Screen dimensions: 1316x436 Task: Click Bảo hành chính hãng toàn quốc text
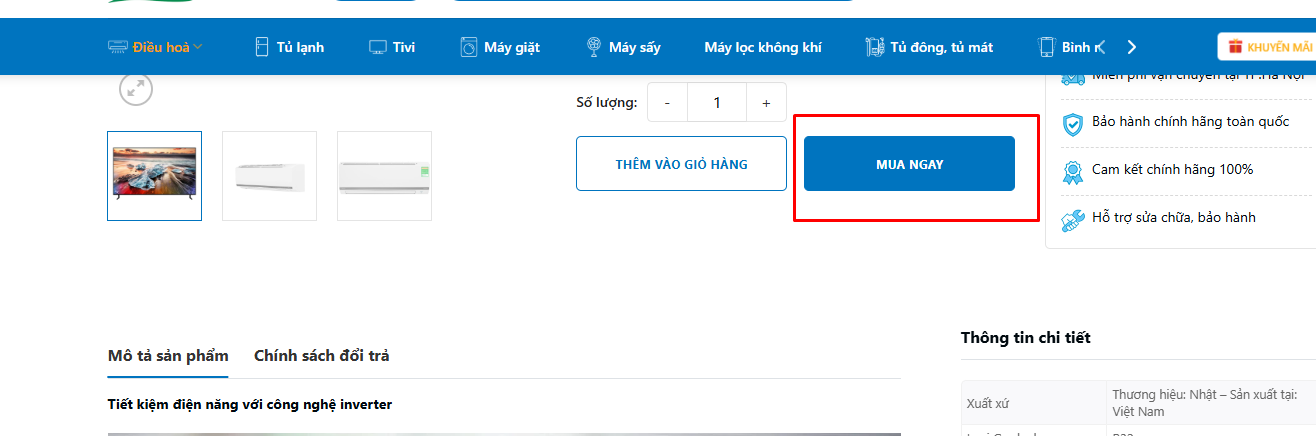point(1191,122)
